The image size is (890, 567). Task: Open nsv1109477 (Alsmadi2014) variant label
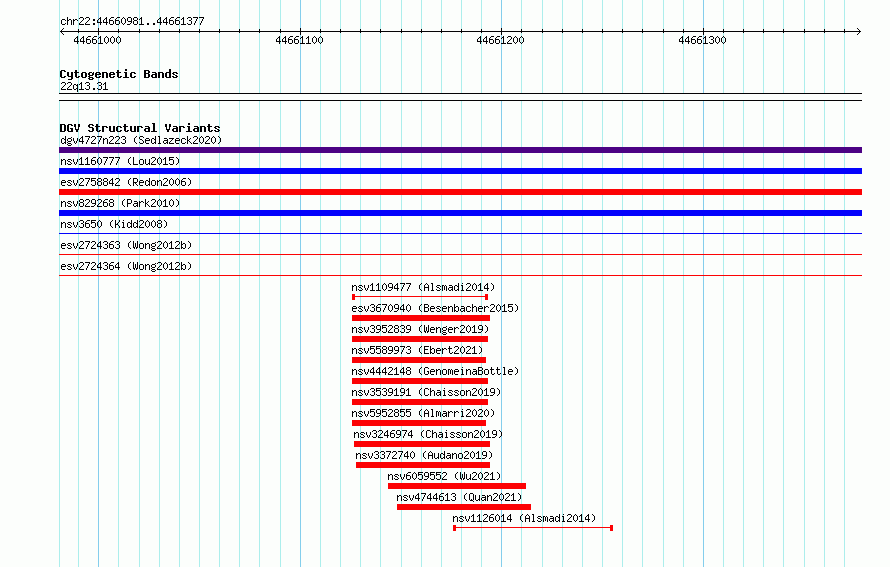[x=423, y=287]
